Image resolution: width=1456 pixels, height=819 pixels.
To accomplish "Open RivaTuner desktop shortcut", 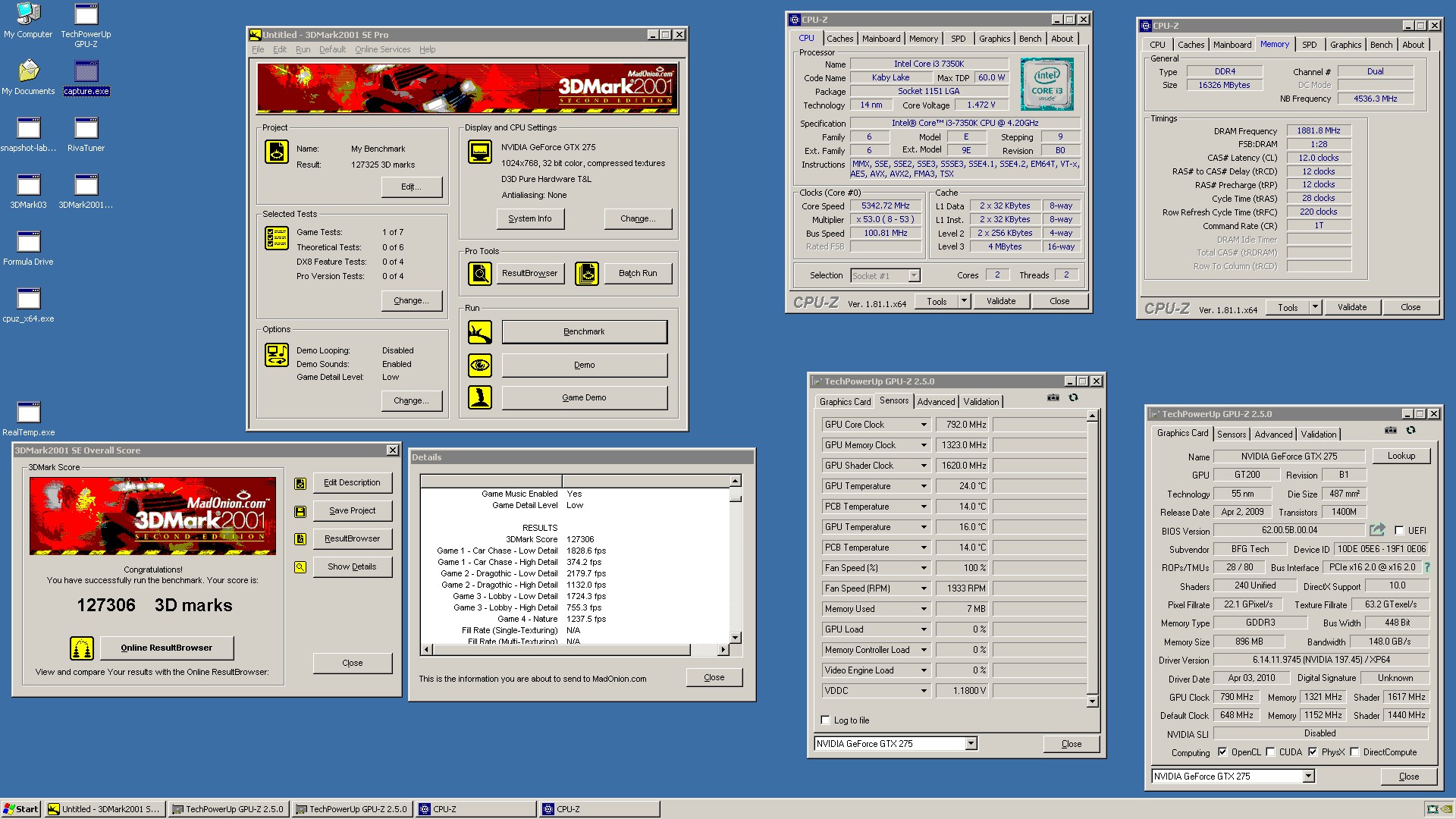I will pos(86,133).
